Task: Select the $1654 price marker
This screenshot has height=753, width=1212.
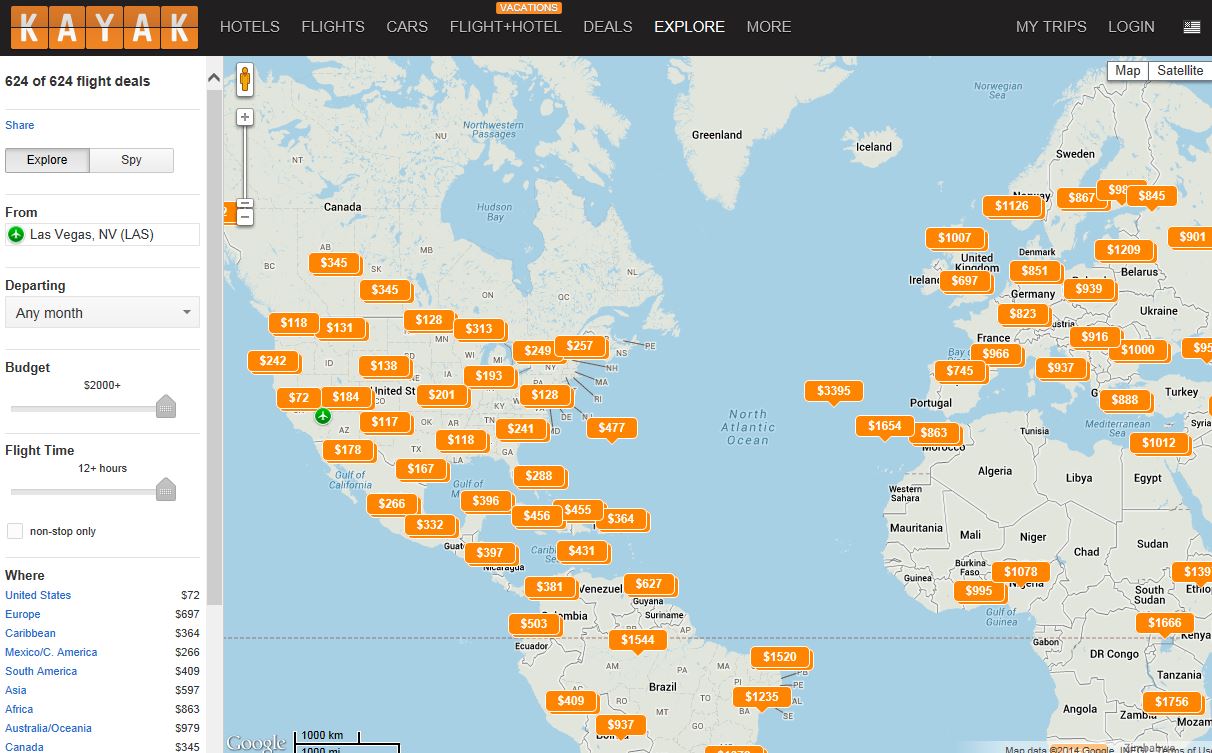Action: pyautogui.click(x=883, y=426)
